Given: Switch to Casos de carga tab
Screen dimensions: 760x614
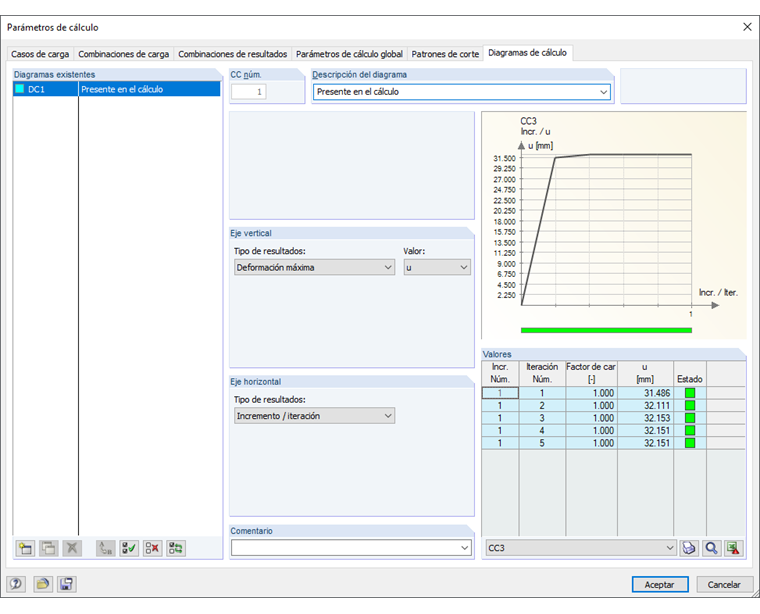Looking at the screenshot, I should 40,54.
